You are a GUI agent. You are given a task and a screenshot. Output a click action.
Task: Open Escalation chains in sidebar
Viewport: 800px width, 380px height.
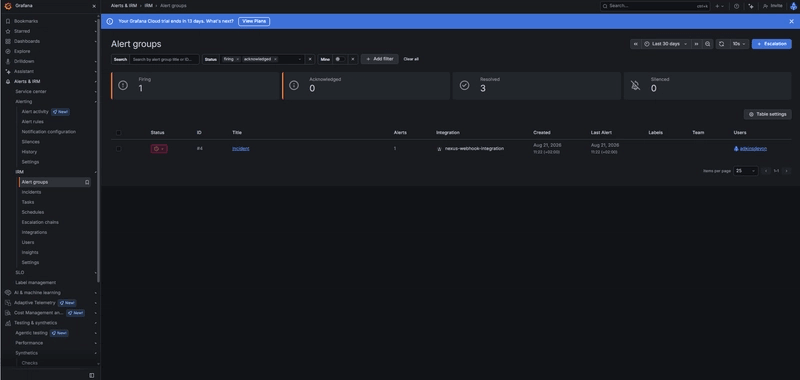coord(40,222)
